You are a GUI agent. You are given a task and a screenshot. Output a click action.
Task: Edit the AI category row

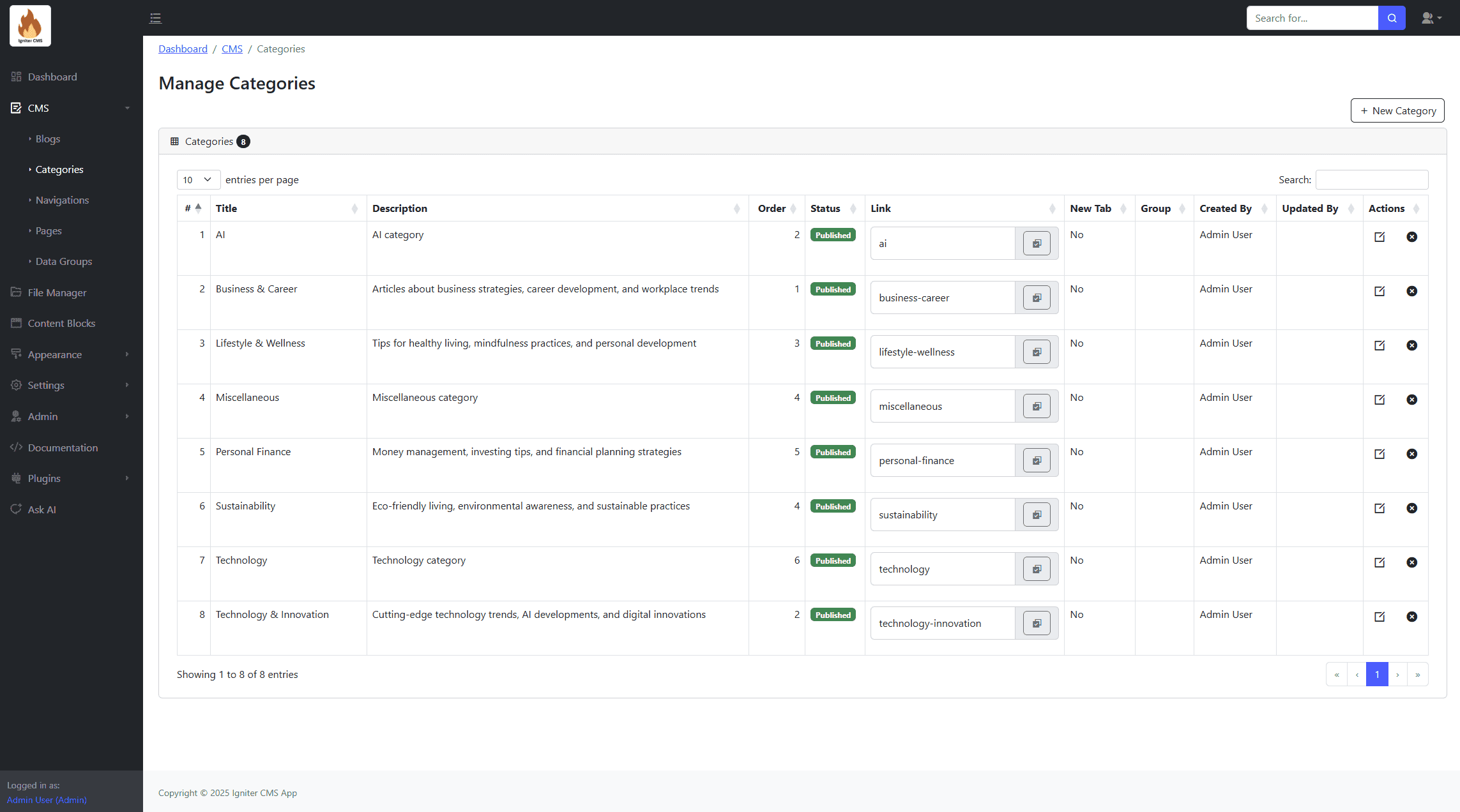[x=1380, y=237]
